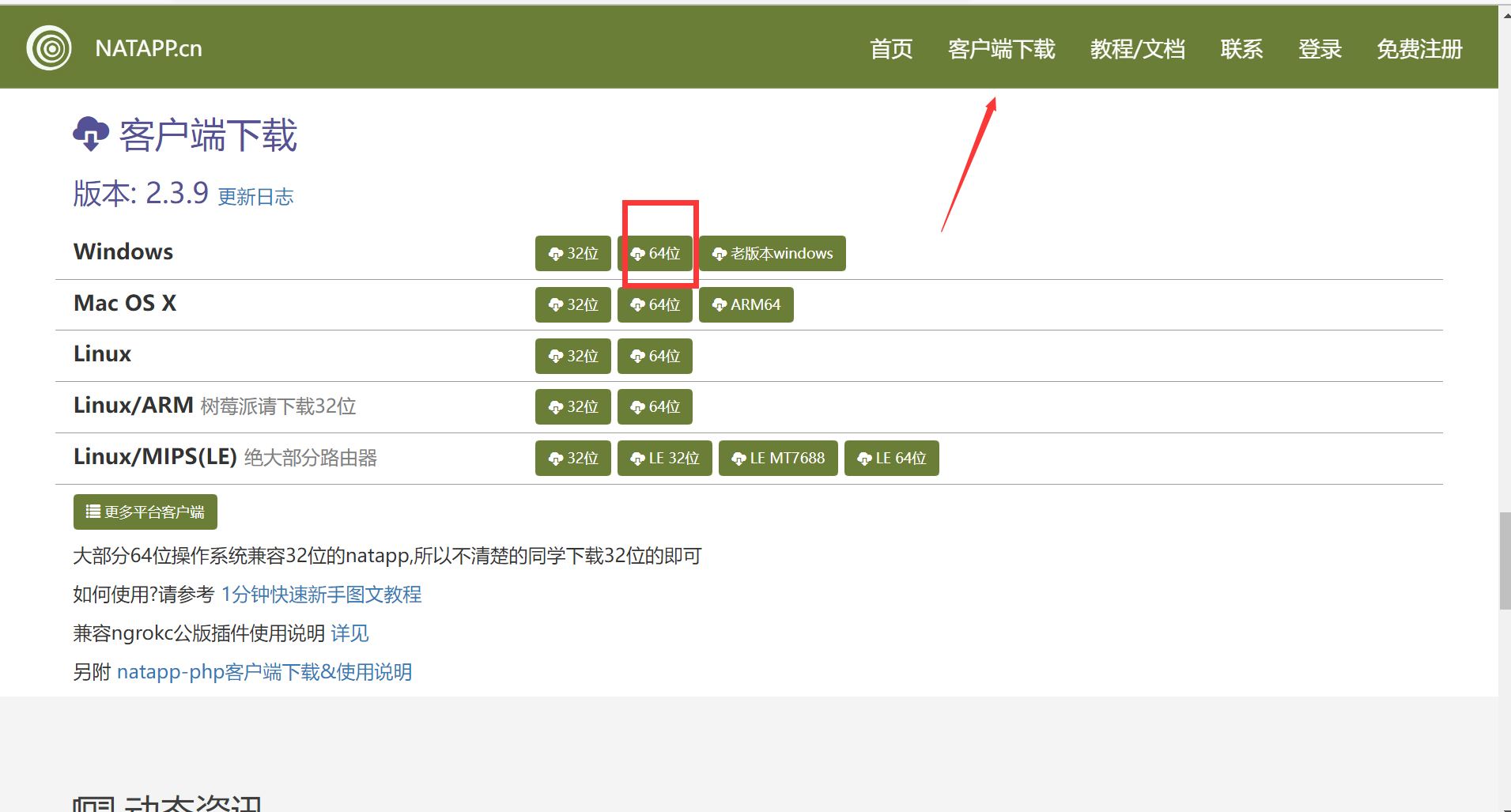
Task: Open the NATAPP.cn home brand link
Action: pos(149,48)
